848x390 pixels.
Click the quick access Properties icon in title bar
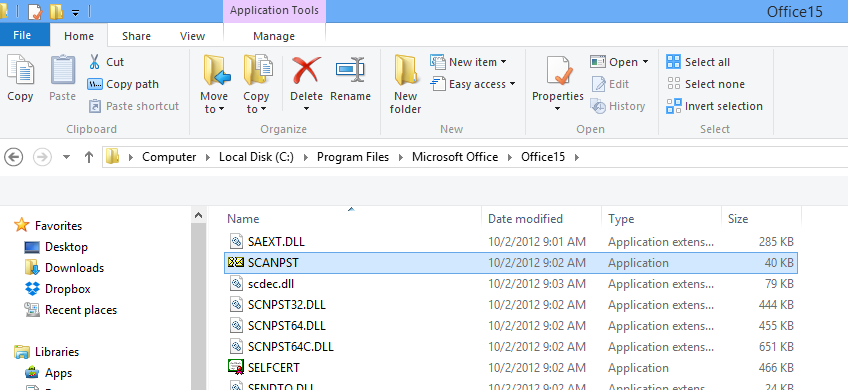[x=35, y=11]
